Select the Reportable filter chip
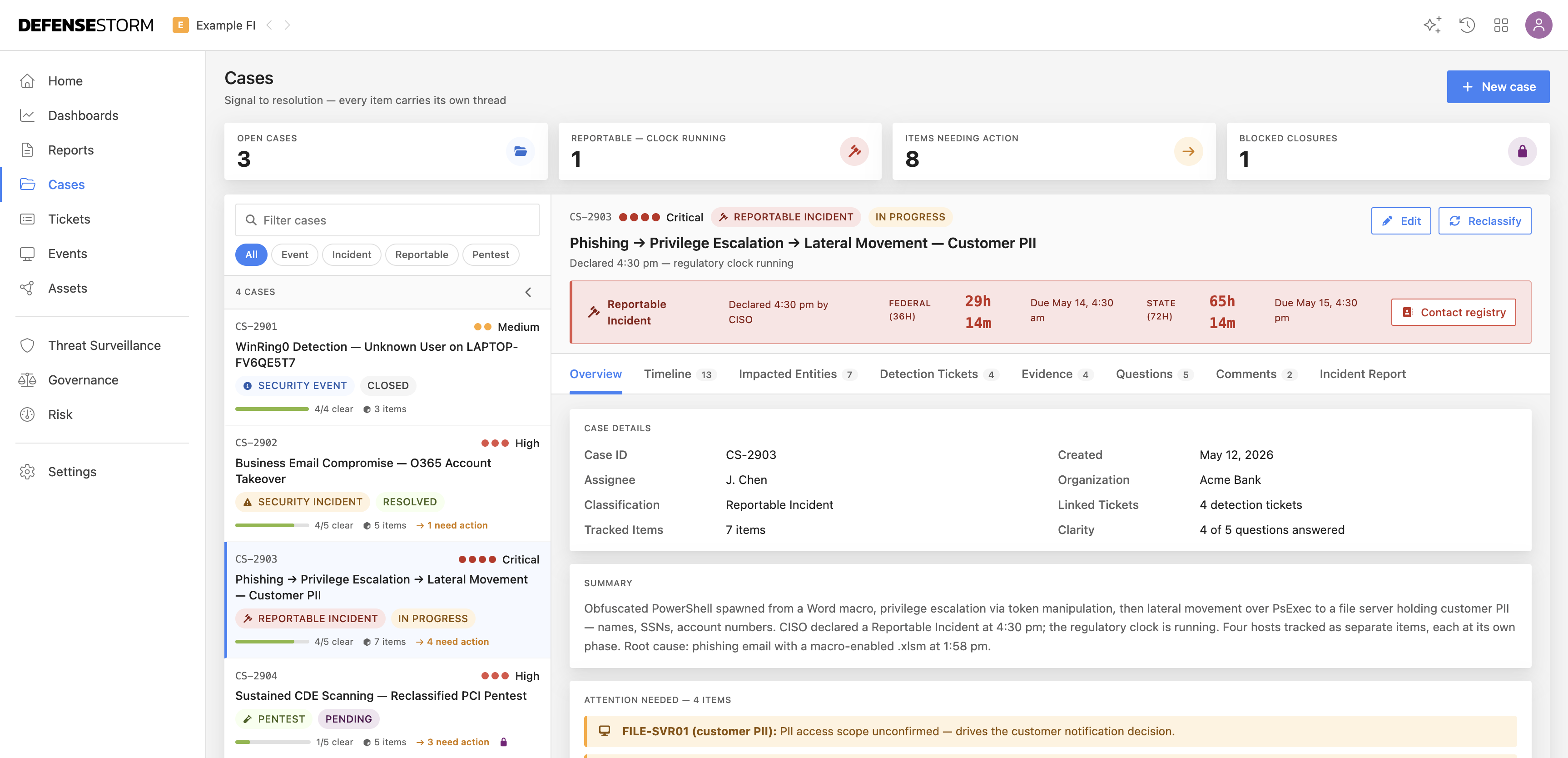The image size is (1568, 758). click(422, 254)
